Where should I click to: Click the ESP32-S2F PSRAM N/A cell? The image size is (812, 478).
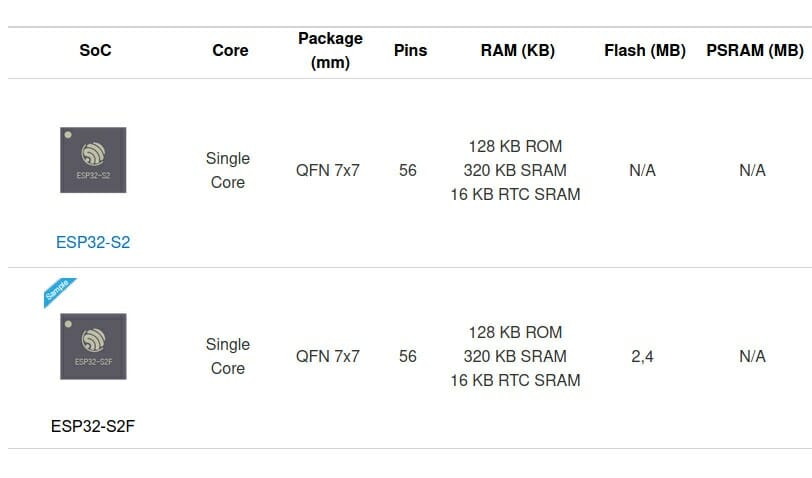[x=752, y=356]
